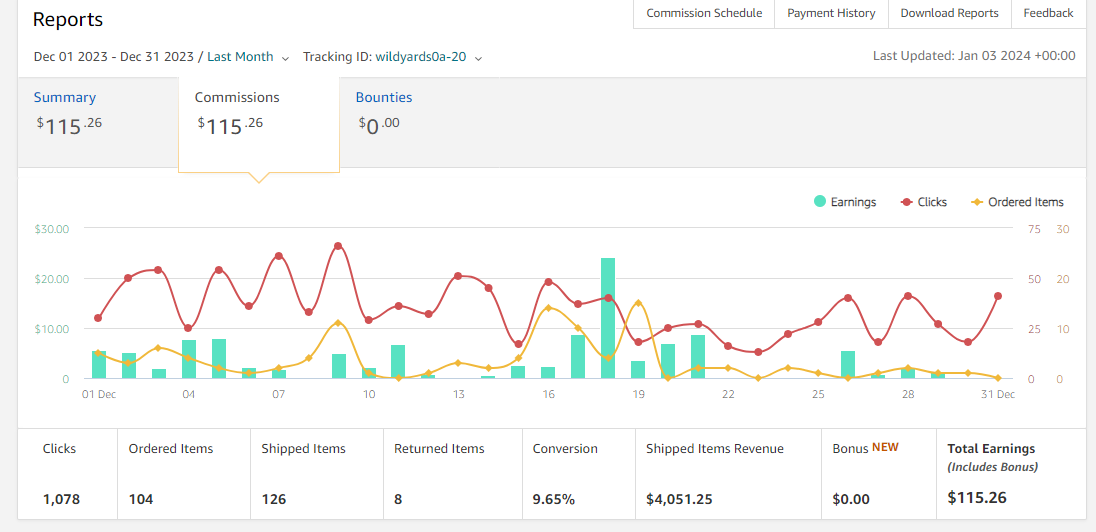Click the 16 date label on the x-axis
This screenshot has height=532, width=1096.
(548, 394)
